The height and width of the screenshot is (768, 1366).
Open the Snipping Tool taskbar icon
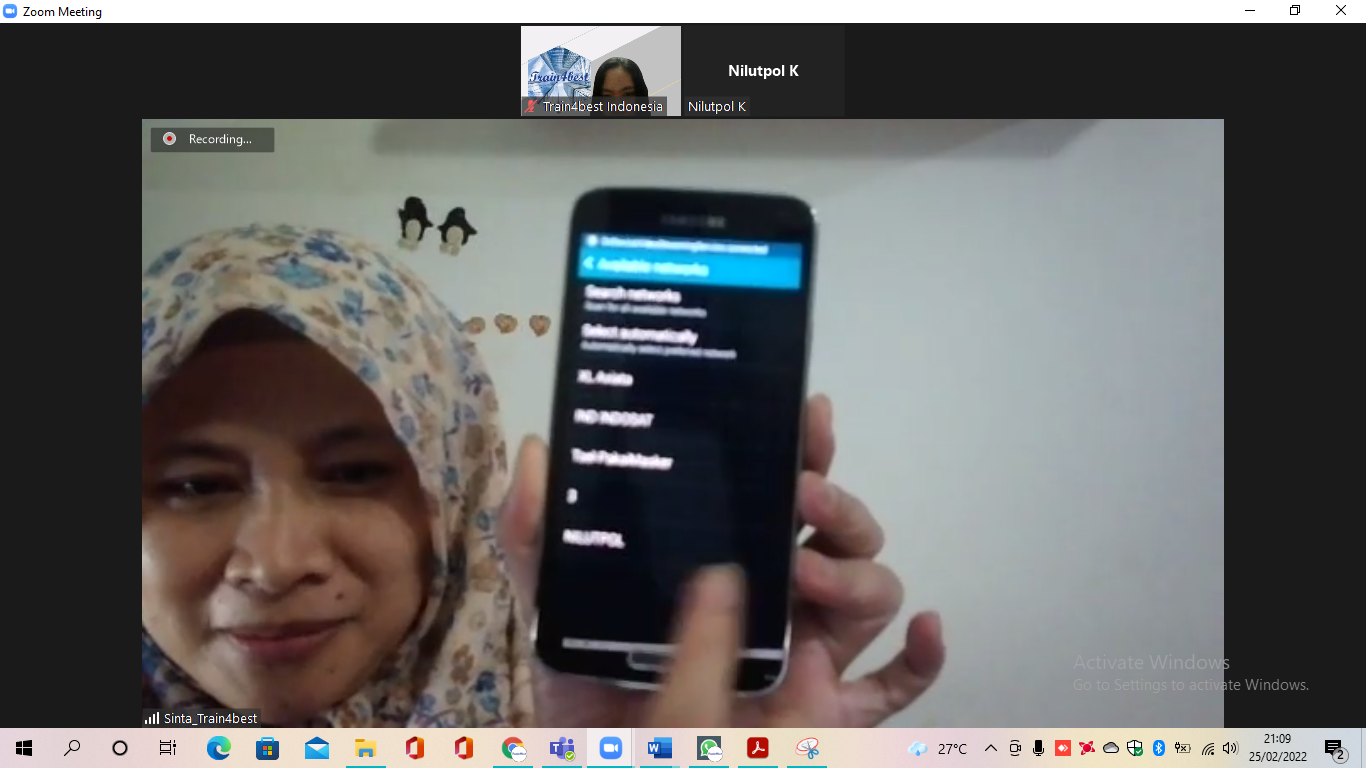(x=807, y=748)
